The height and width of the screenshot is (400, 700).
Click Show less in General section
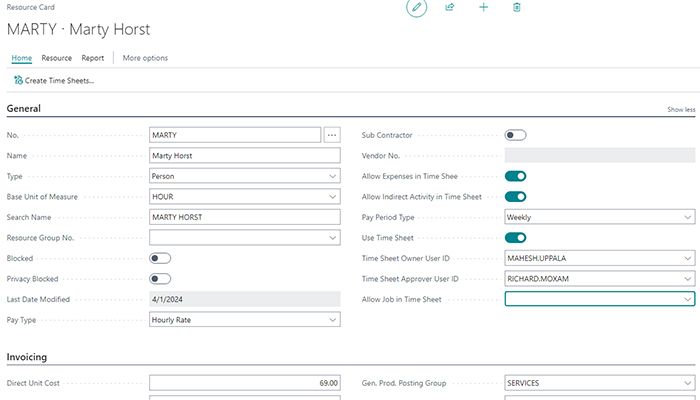click(x=681, y=109)
